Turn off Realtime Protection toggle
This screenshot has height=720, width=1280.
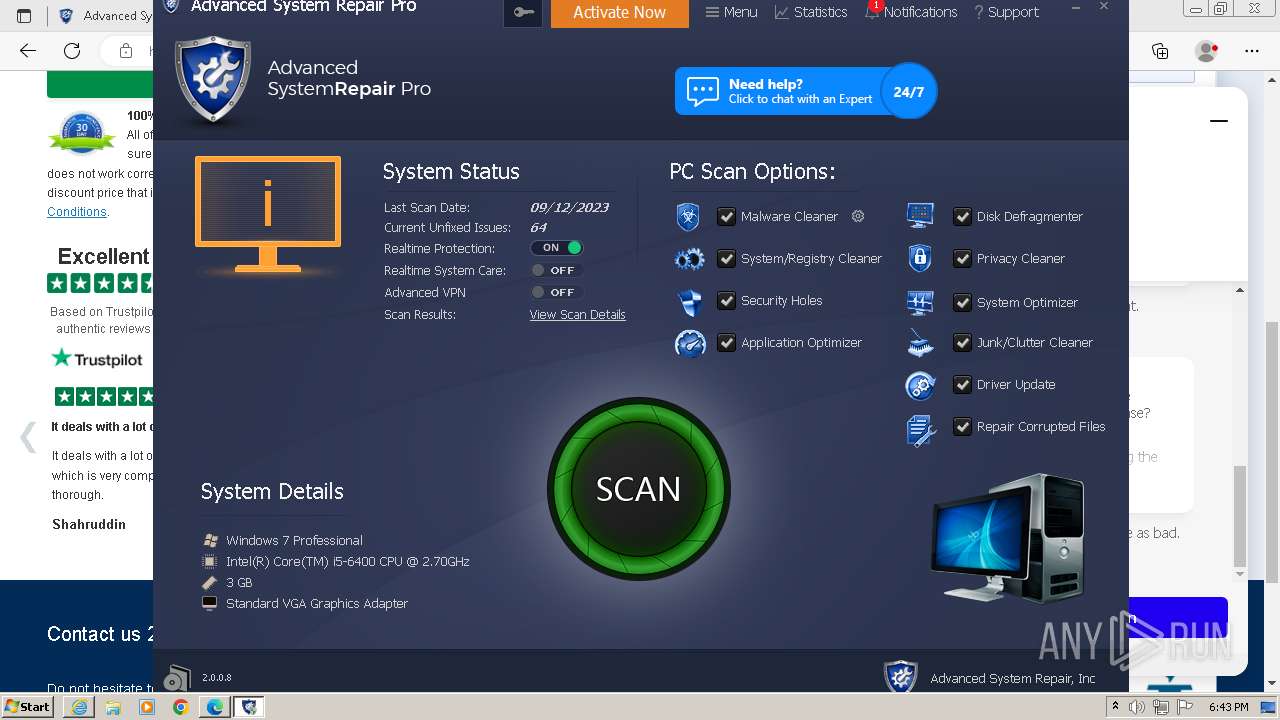point(557,248)
